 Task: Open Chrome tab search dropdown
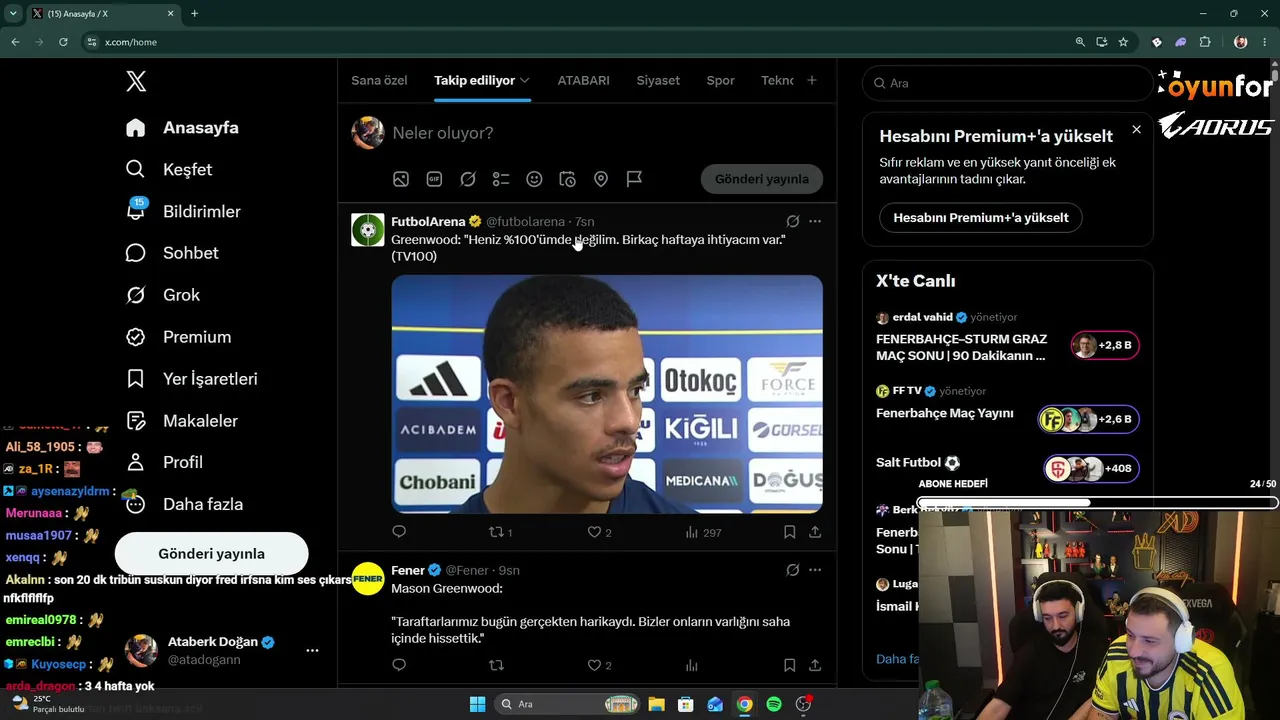13,13
